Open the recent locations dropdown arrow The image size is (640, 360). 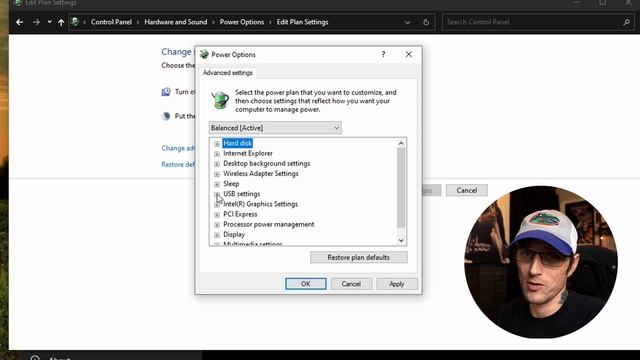[x=49, y=22]
